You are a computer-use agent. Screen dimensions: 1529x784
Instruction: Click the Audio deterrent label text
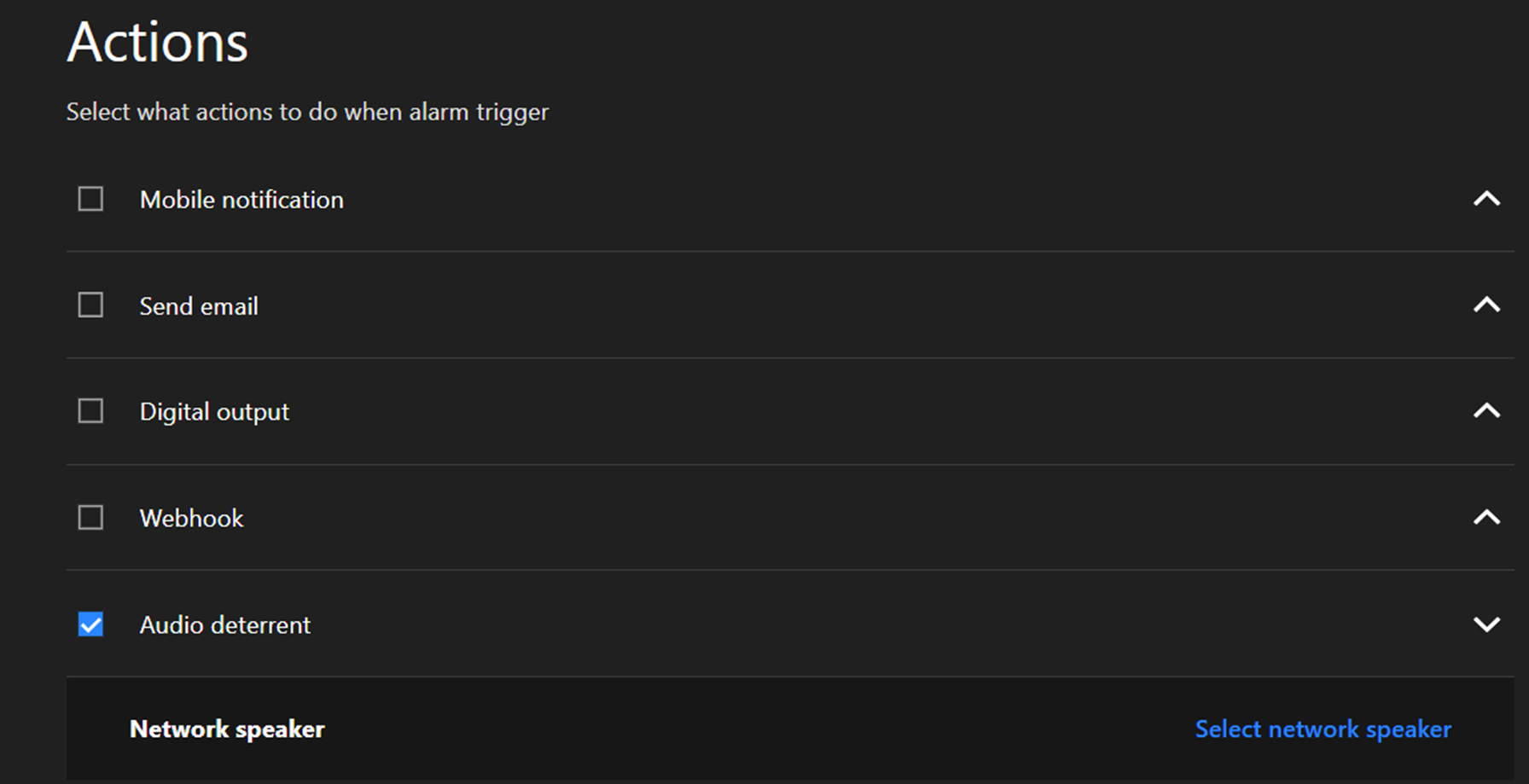(x=225, y=625)
